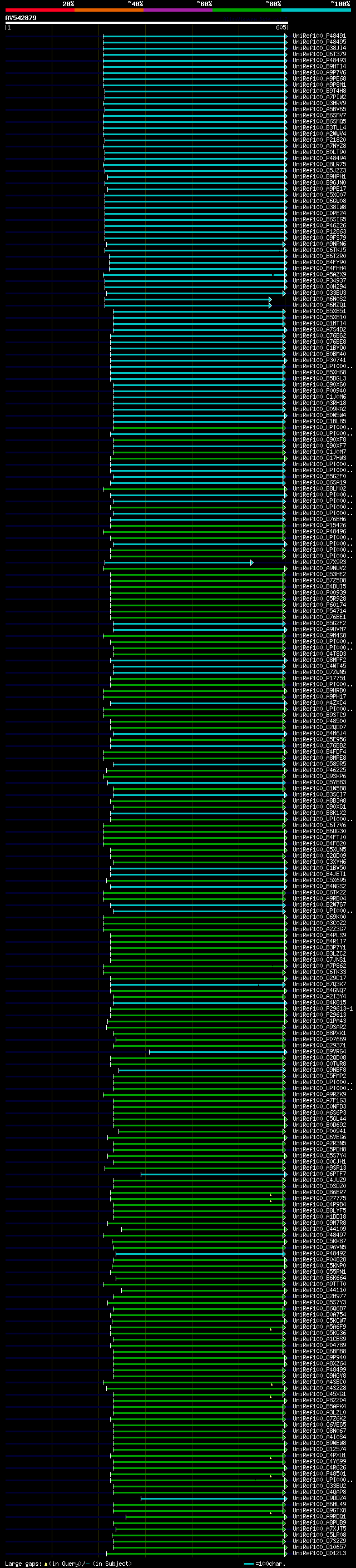The width and height of the screenshot is (356, 1568).
Task: Select the UniRef100_B3SCI7 label
Action: [x=319, y=794]
